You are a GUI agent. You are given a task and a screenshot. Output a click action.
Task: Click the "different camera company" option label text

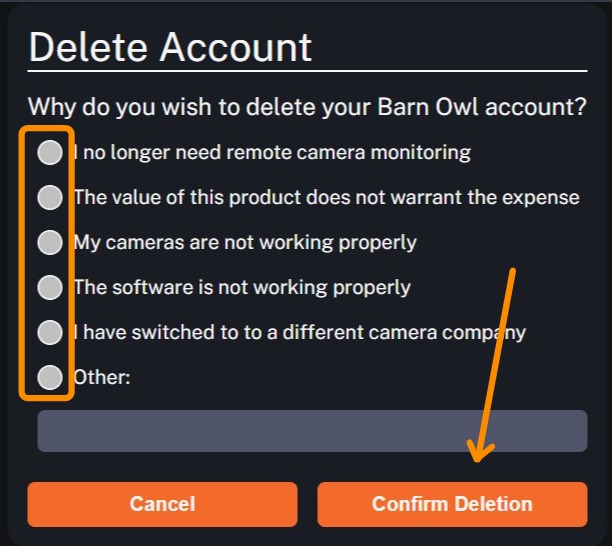300,333
